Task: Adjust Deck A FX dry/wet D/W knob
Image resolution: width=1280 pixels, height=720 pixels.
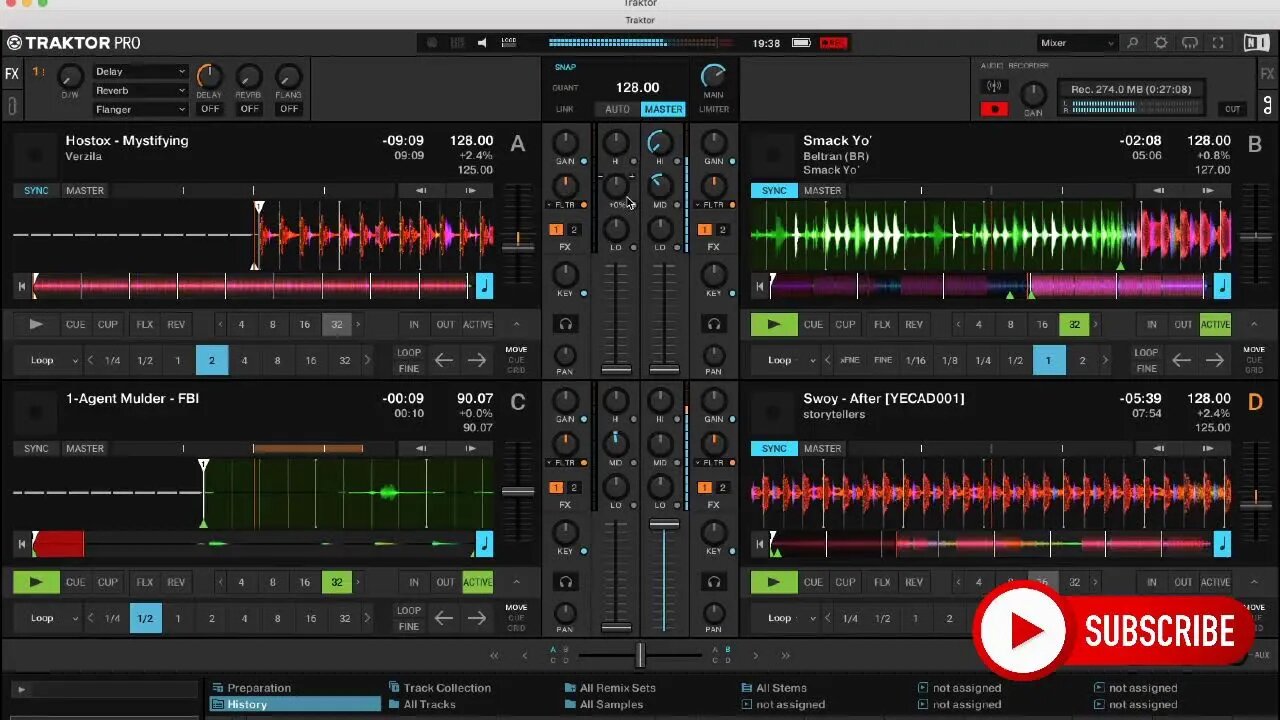Action: (x=70, y=77)
